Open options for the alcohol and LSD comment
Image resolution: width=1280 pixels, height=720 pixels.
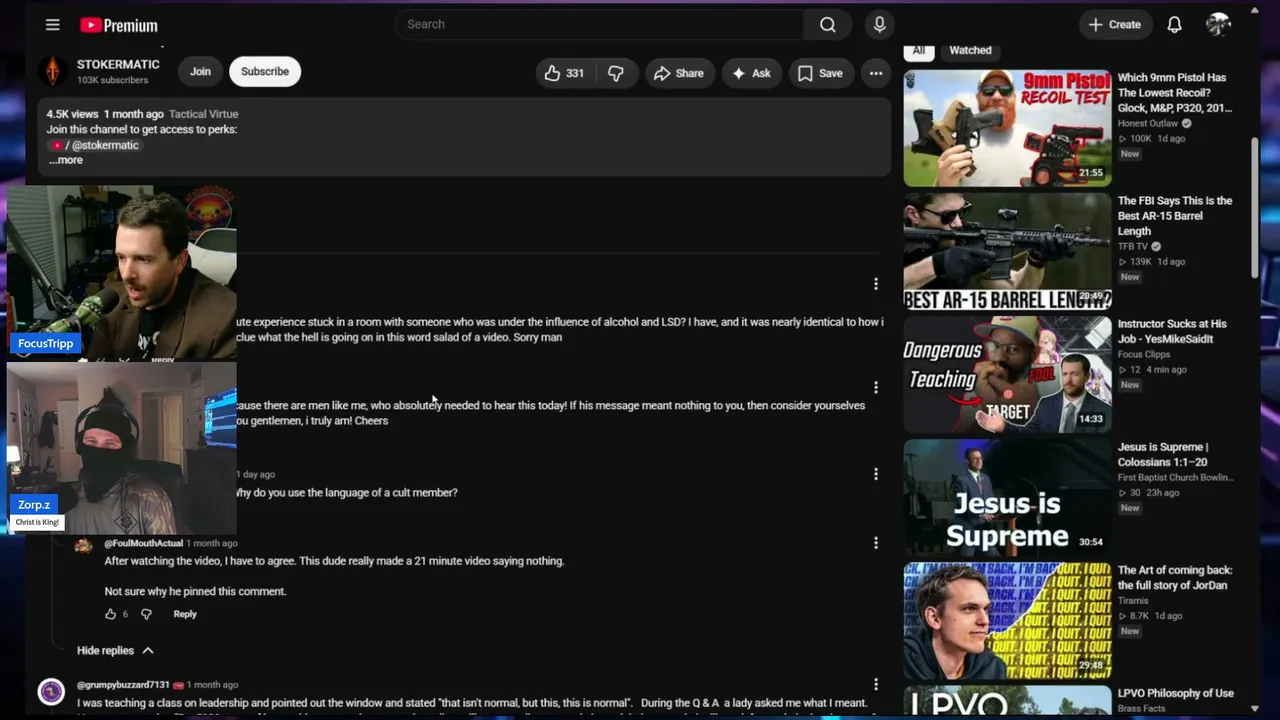(x=876, y=284)
